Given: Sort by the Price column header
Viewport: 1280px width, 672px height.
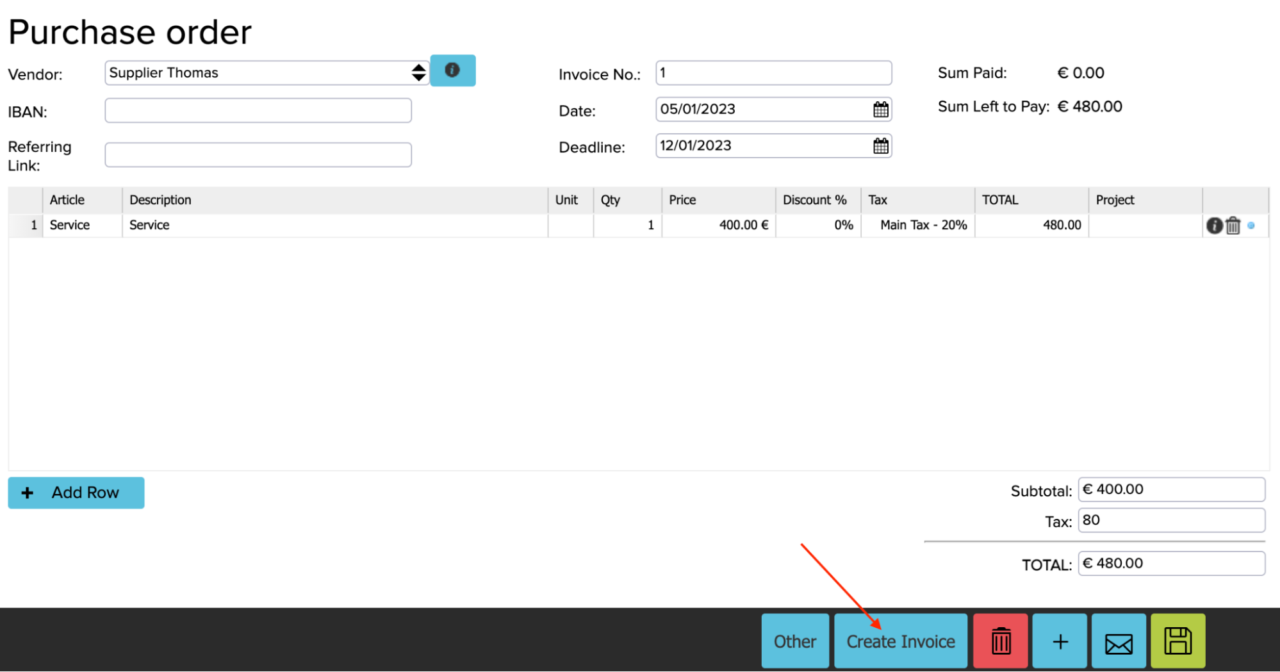Looking at the screenshot, I should (682, 200).
